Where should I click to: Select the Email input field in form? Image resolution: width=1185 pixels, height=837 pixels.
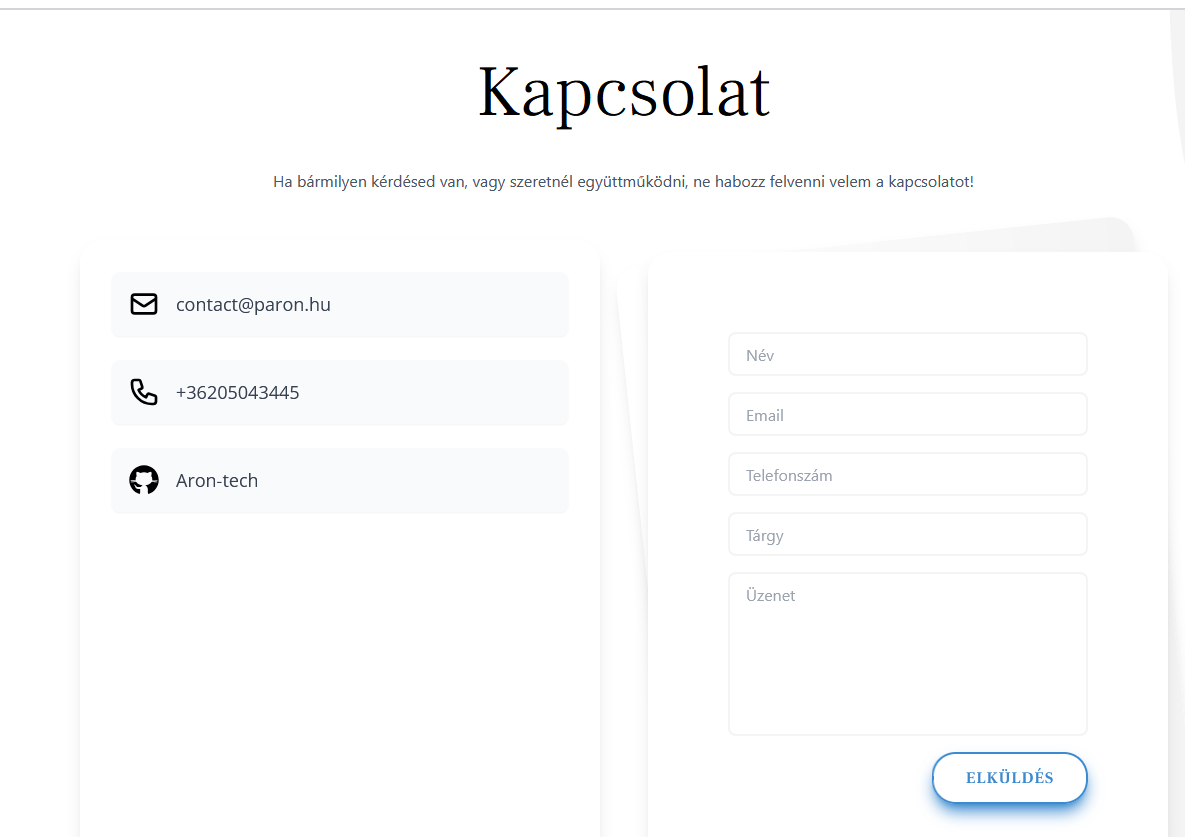(908, 415)
